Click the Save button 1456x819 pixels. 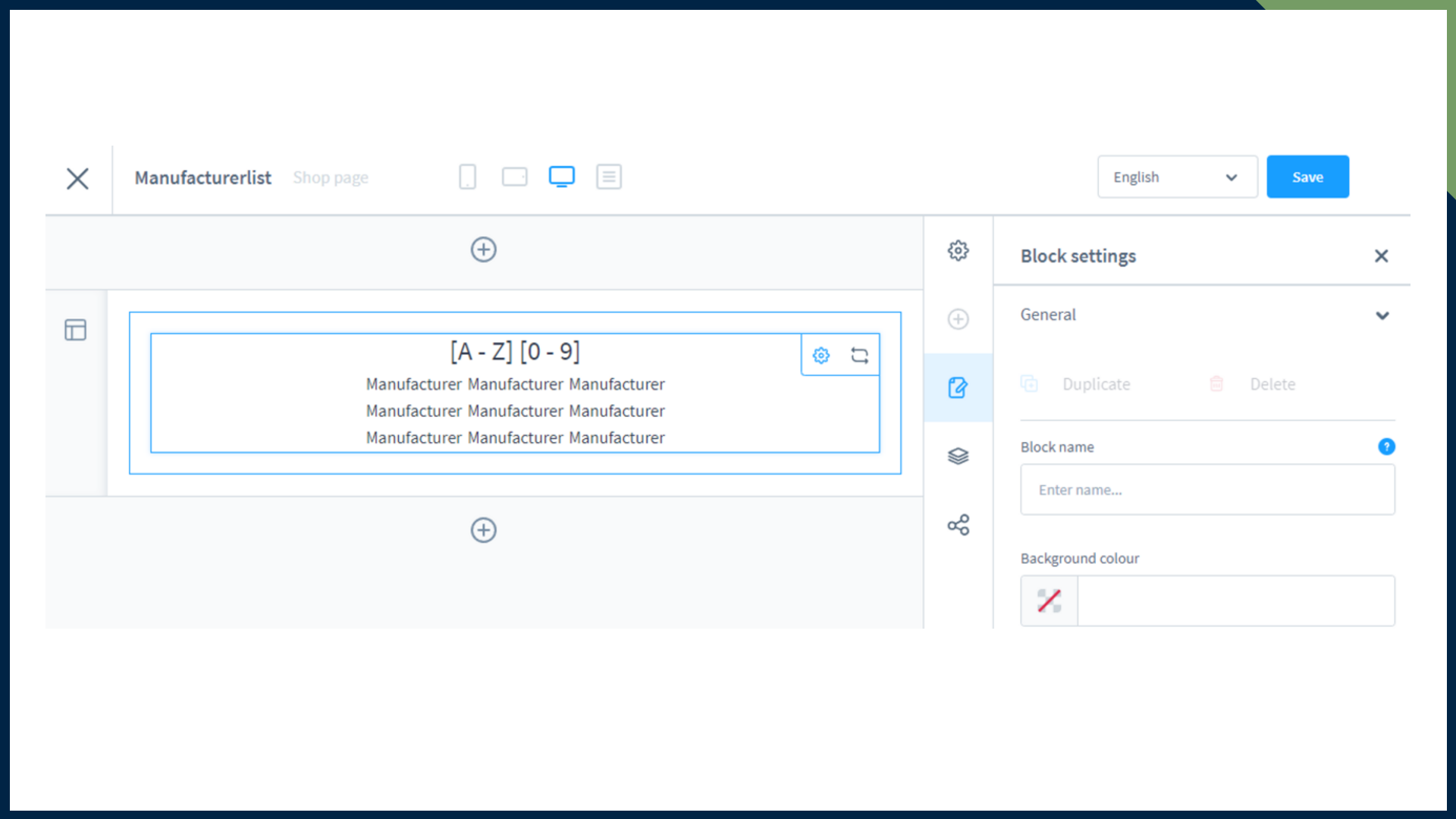(1307, 177)
